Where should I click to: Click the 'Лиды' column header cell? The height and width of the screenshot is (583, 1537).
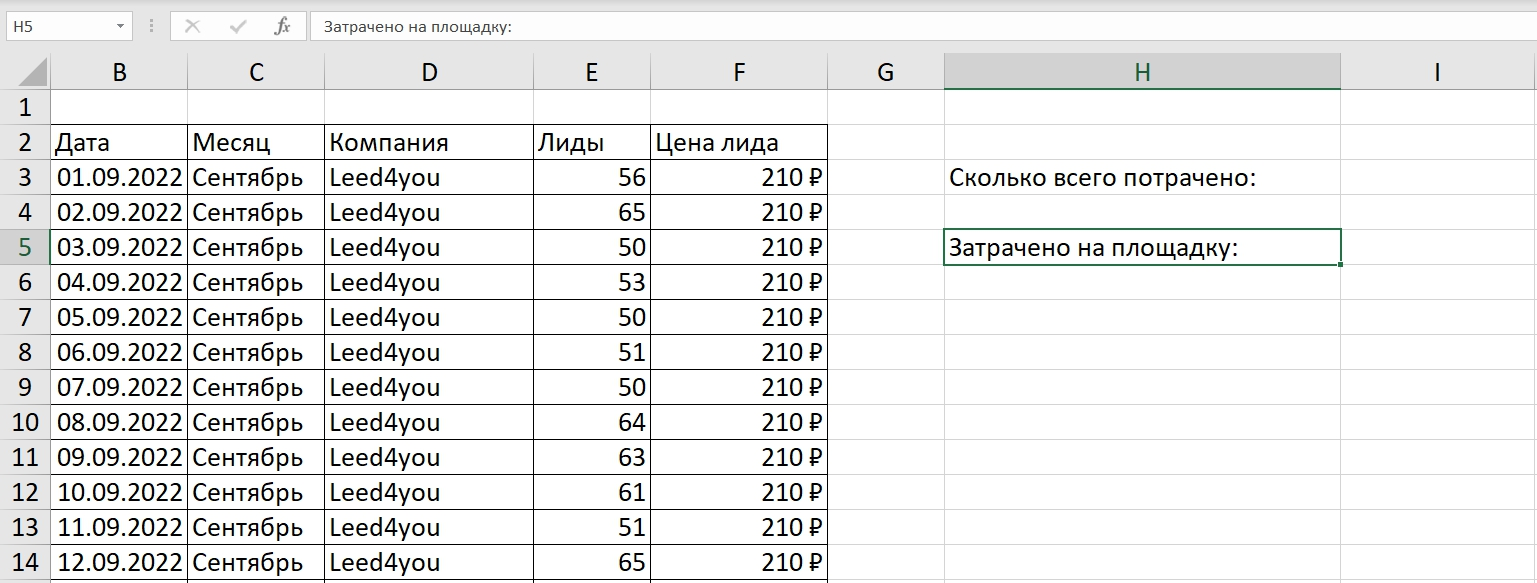(592, 141)
